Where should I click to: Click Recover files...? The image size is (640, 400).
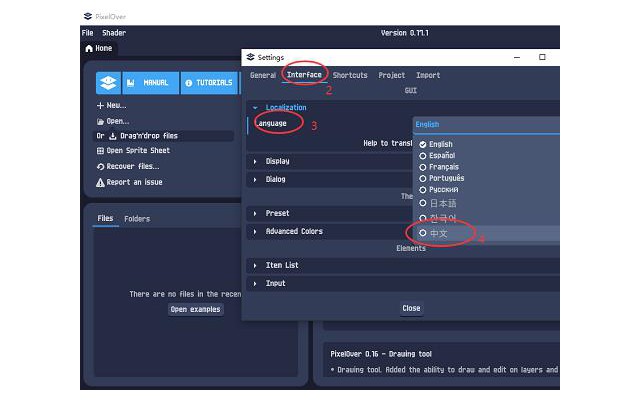[x=128, y=167]
